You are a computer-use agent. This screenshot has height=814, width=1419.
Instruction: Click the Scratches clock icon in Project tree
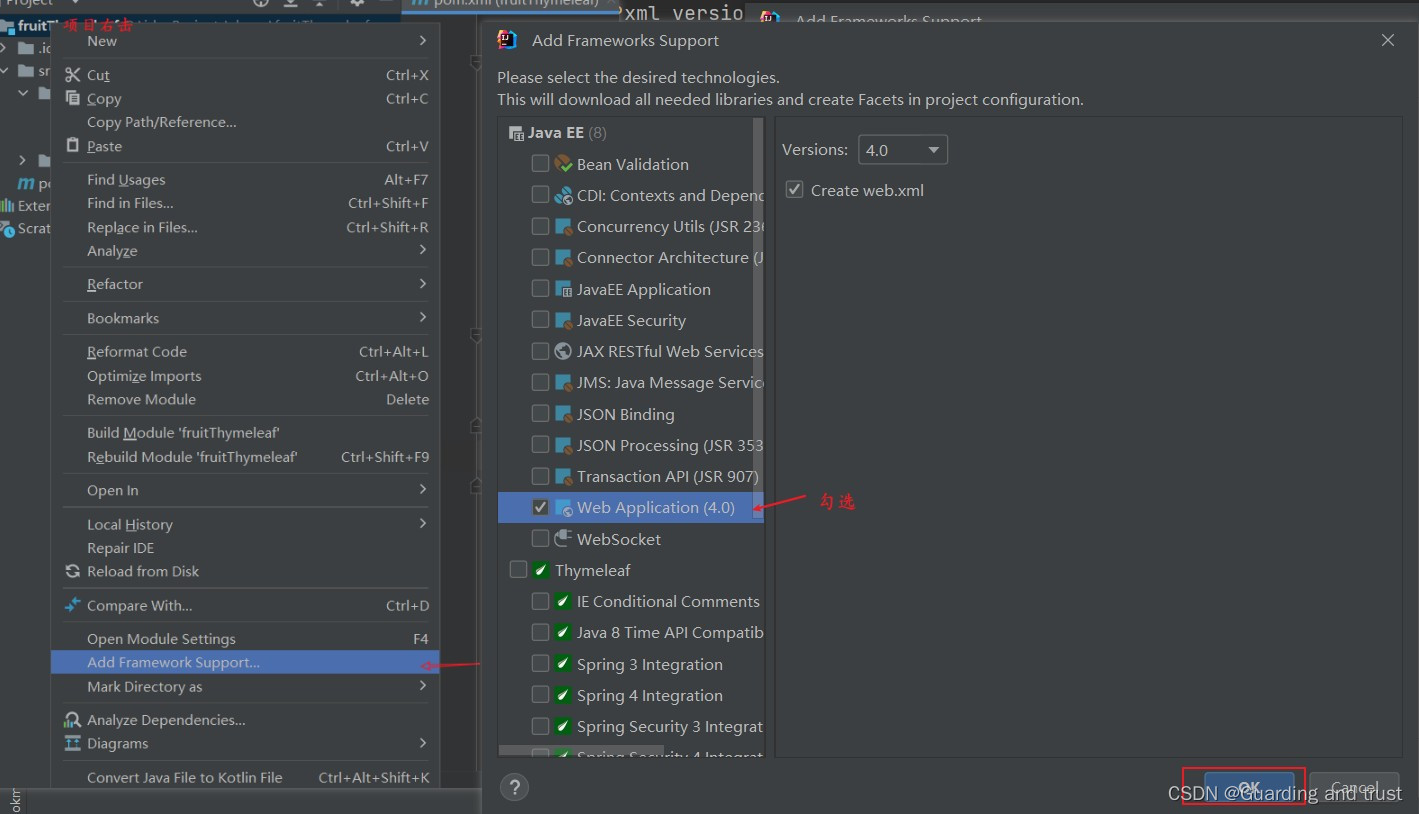point(8,228)
